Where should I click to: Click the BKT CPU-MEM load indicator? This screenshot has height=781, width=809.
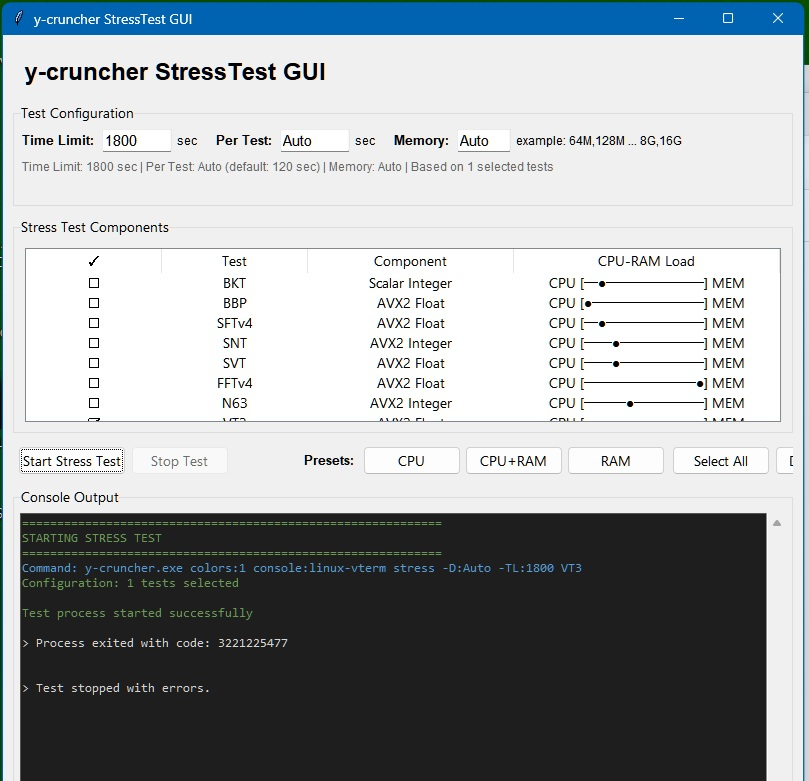[646, 283]
